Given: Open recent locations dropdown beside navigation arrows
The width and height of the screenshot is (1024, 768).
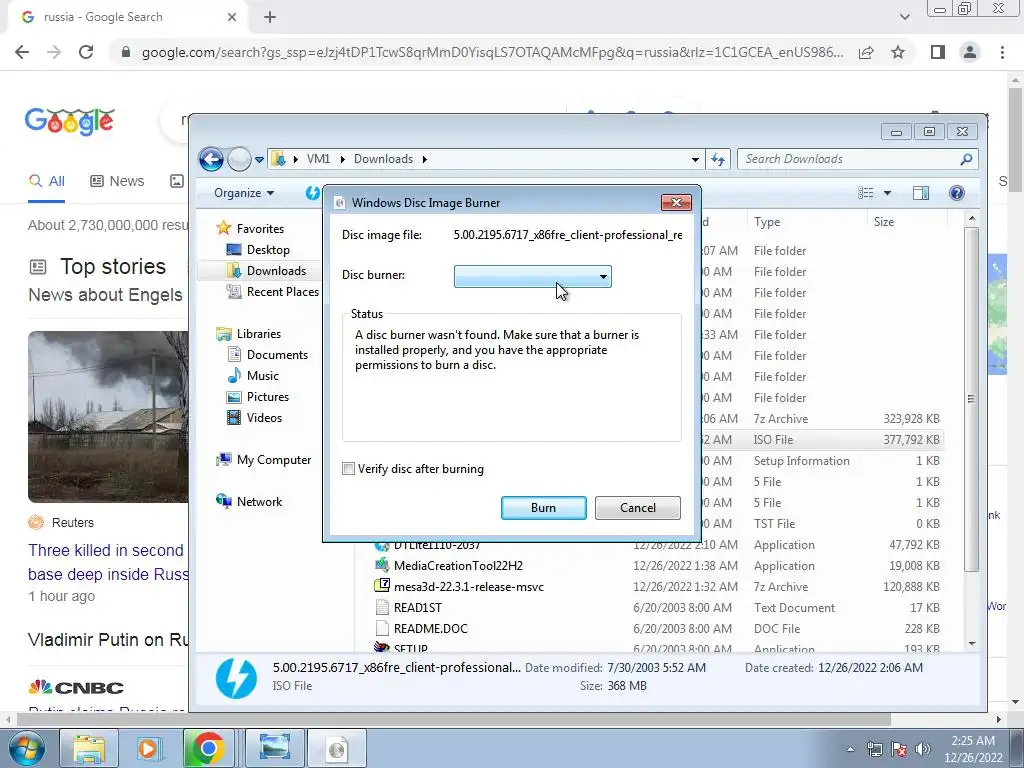Looking at the screenshot, I should coord(259,159).
